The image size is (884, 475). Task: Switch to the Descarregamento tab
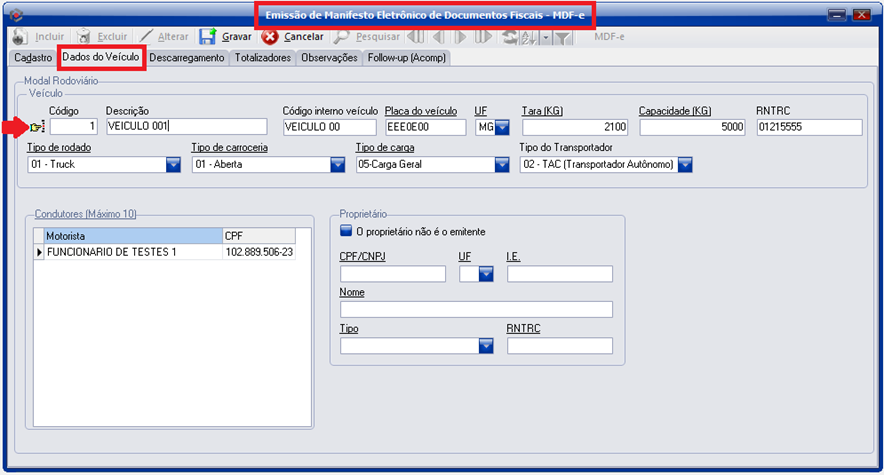pyautogui.click(x=187, y=58)
